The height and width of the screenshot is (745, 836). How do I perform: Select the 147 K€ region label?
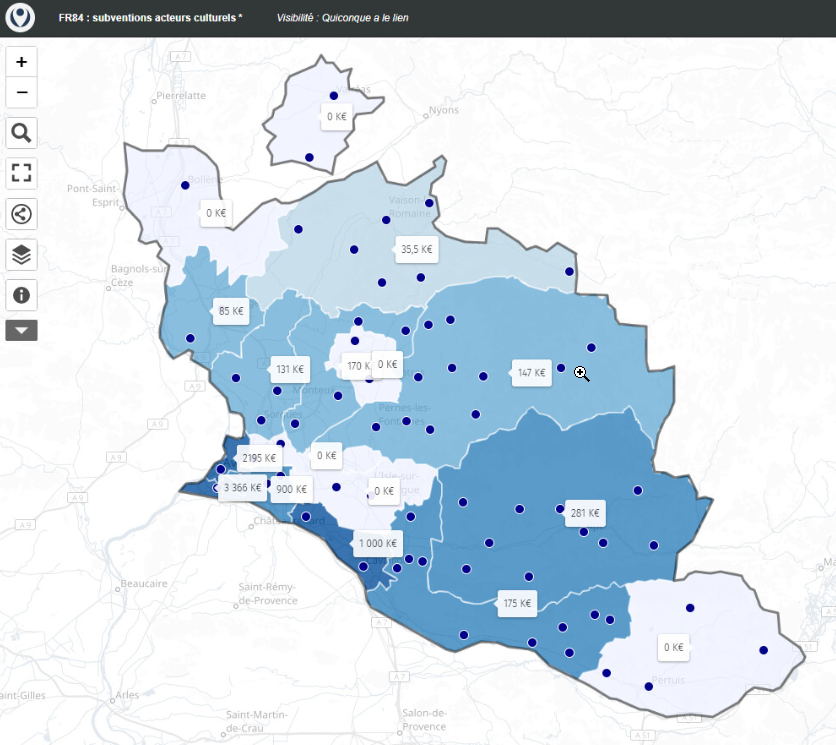(x=532, y=373)
